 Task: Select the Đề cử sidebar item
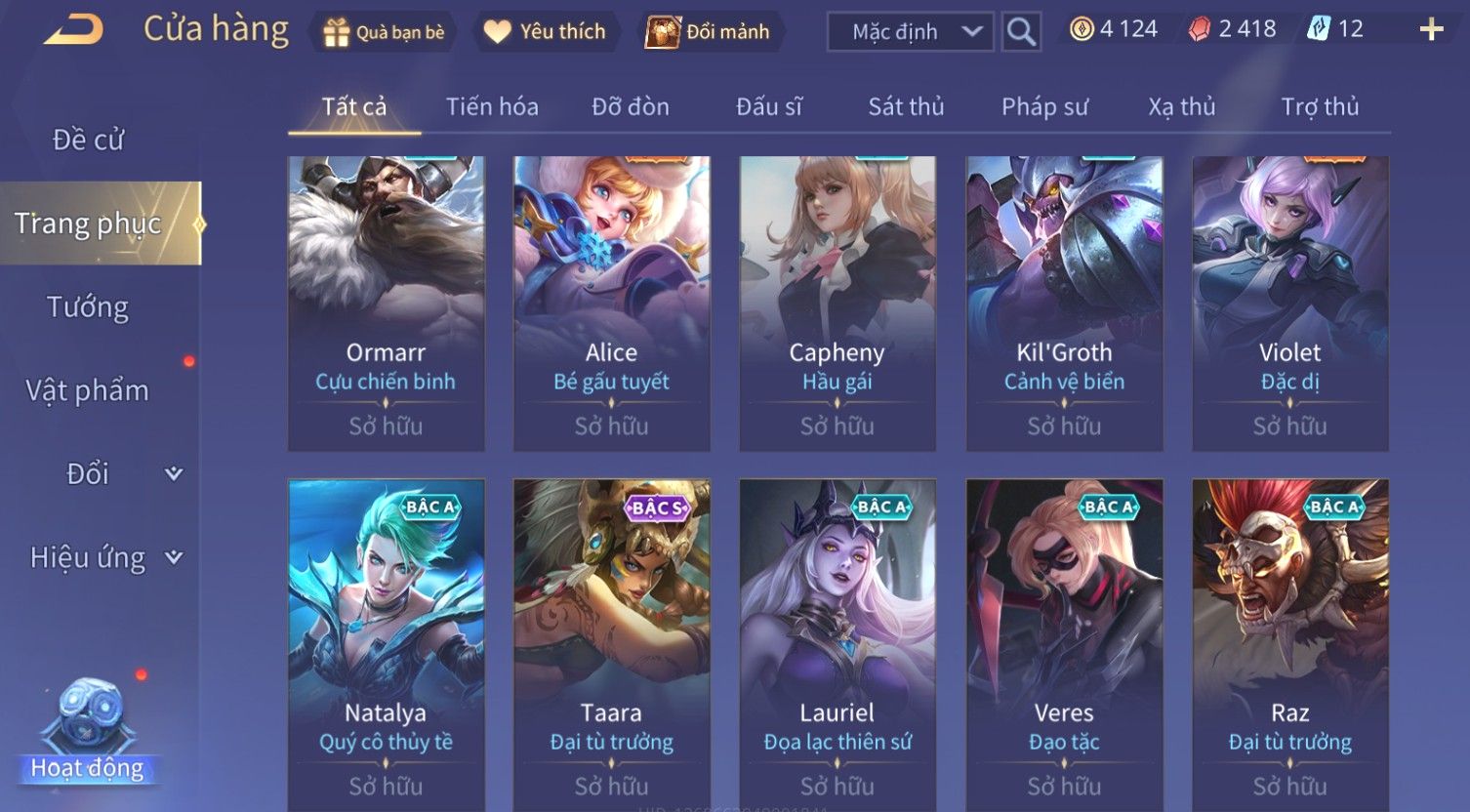click(x=88, y=140)
